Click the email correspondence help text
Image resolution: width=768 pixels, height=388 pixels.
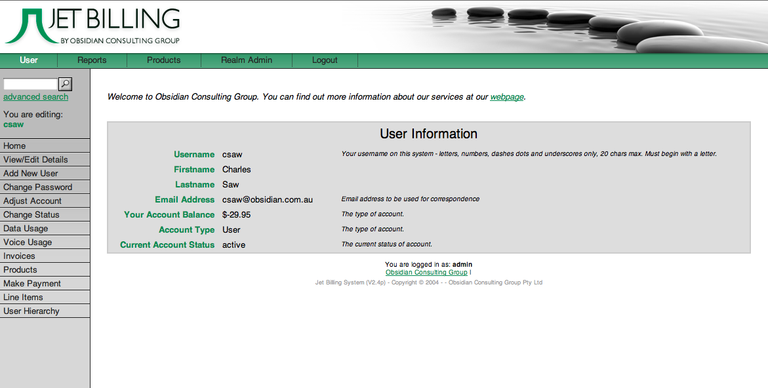tap(410, 199)
